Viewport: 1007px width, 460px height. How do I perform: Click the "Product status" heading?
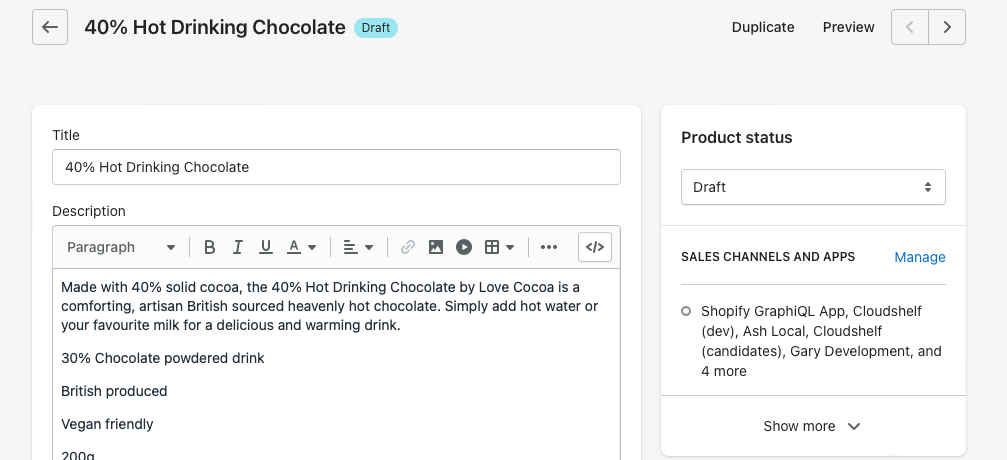(x=737, y=137)
